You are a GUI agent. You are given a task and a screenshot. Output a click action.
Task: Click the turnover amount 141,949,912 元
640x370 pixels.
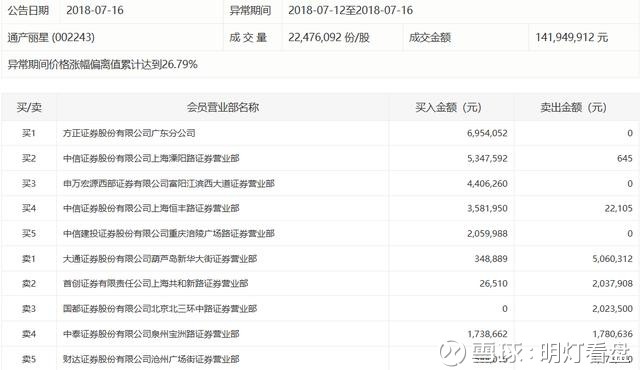[x=571, y=38]
